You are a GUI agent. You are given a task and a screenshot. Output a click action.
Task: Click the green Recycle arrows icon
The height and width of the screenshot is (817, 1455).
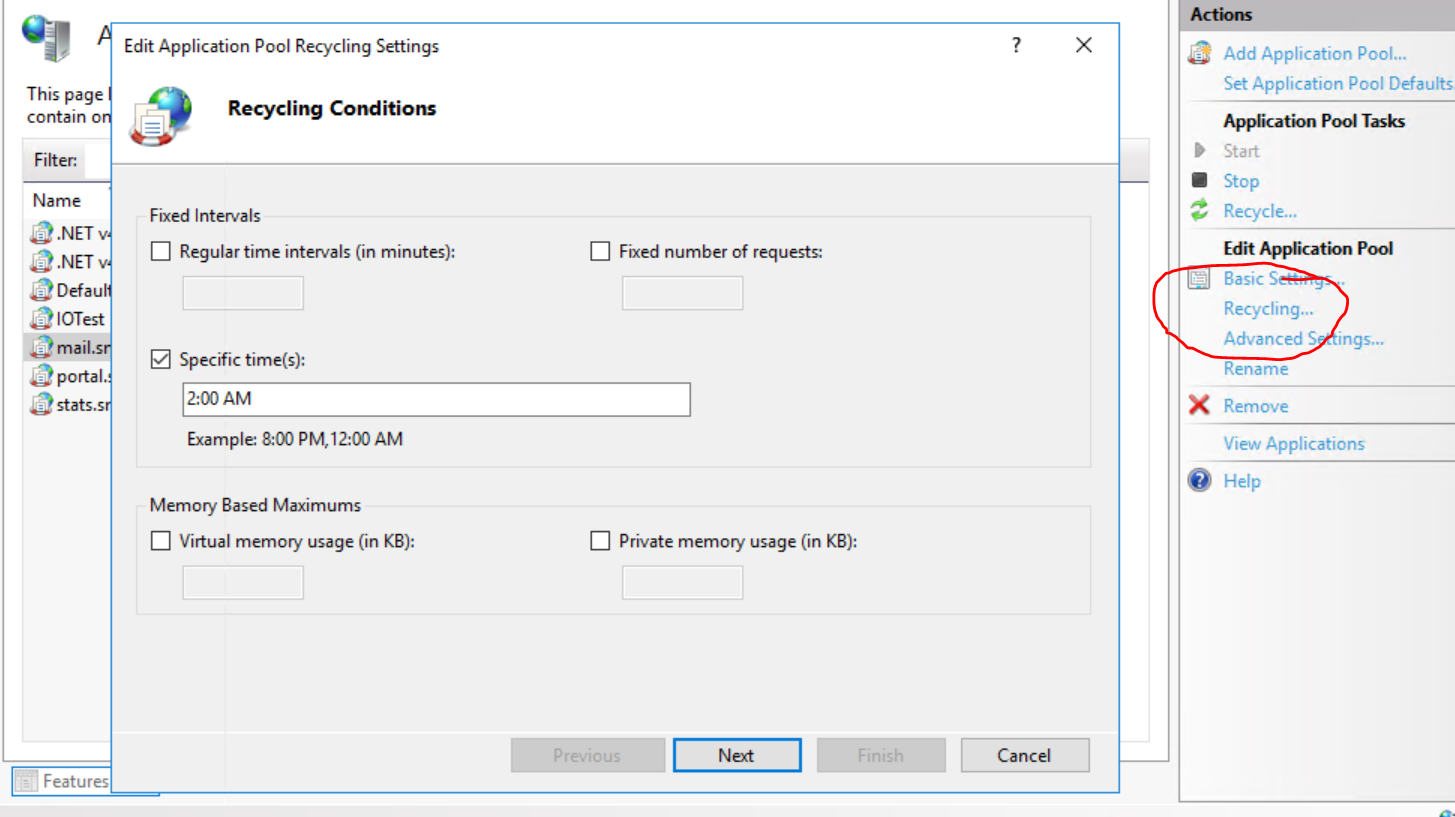coord(1199,211)
